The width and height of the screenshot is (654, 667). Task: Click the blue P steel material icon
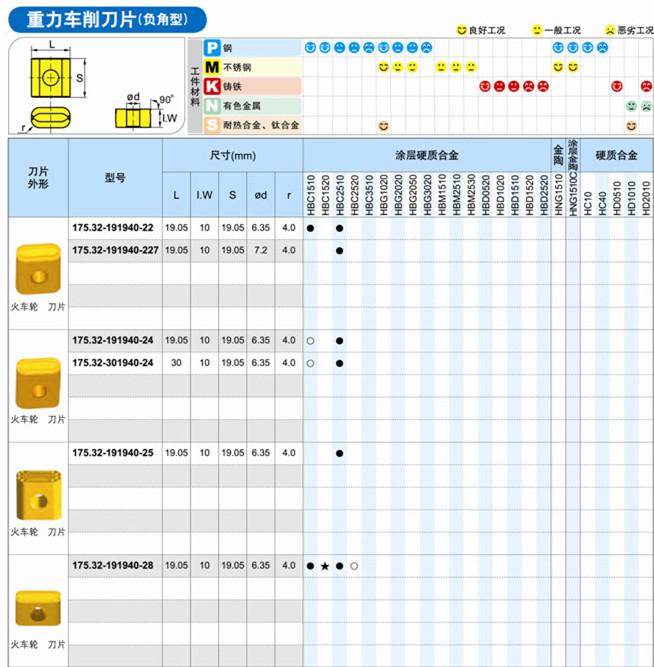click(212, 47)
